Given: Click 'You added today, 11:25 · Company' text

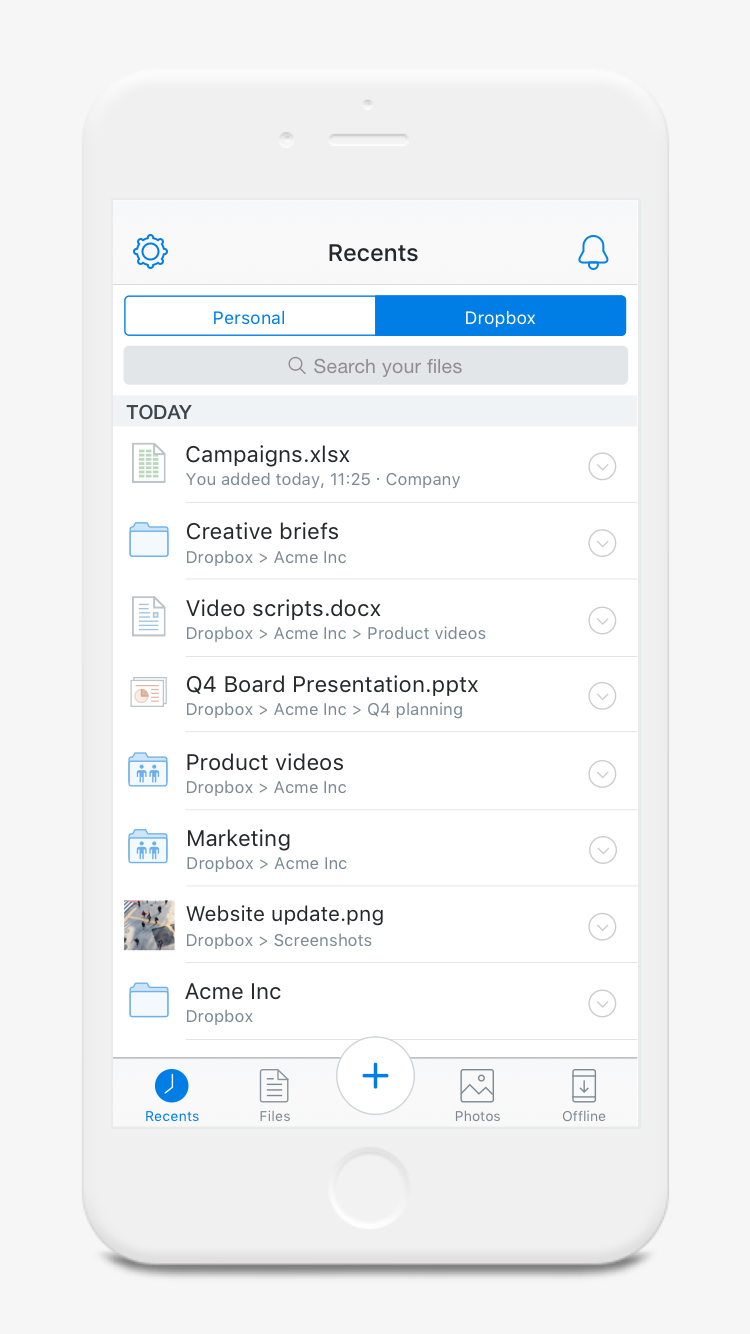Looking at the screenshot, I should (x=323, y=480).
